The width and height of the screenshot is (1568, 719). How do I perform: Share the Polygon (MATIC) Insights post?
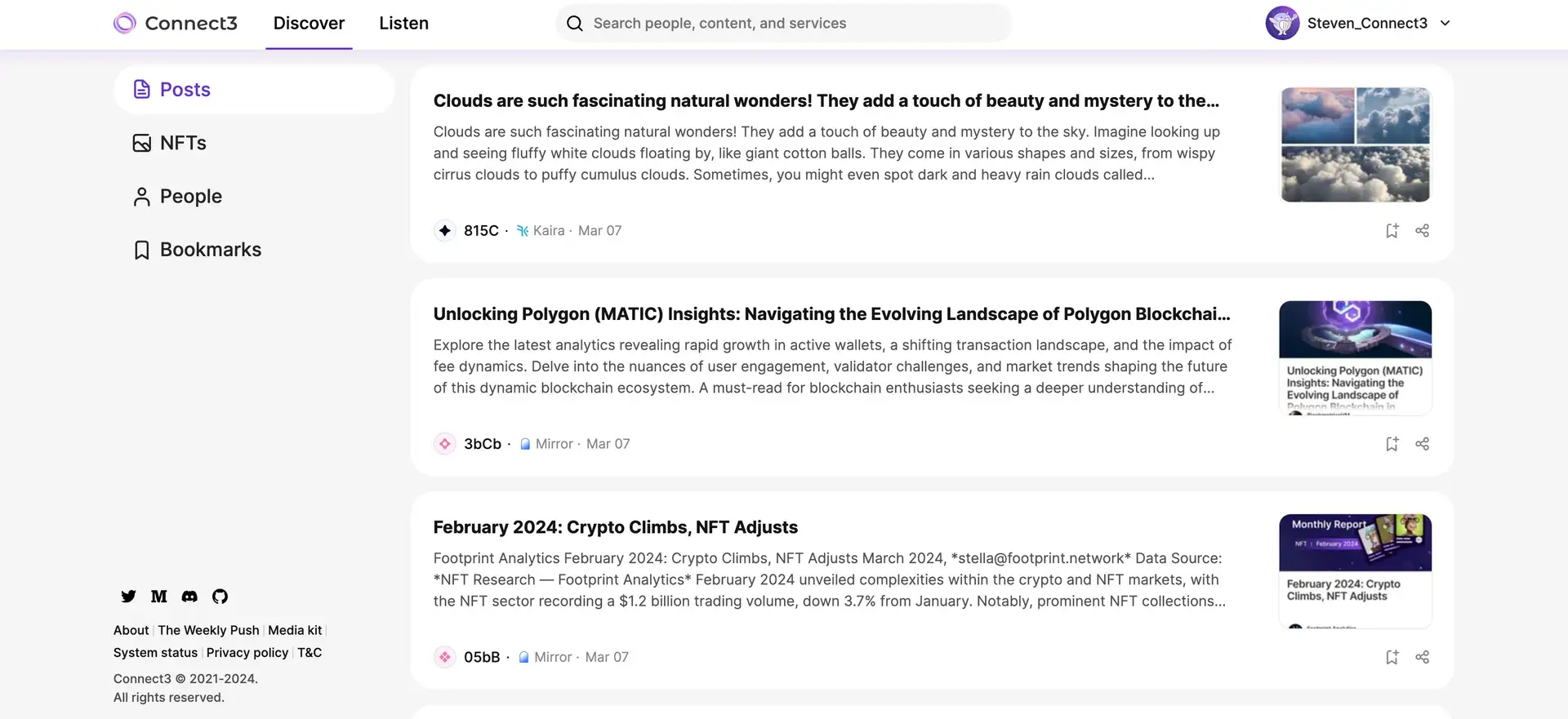(1422, 444)
